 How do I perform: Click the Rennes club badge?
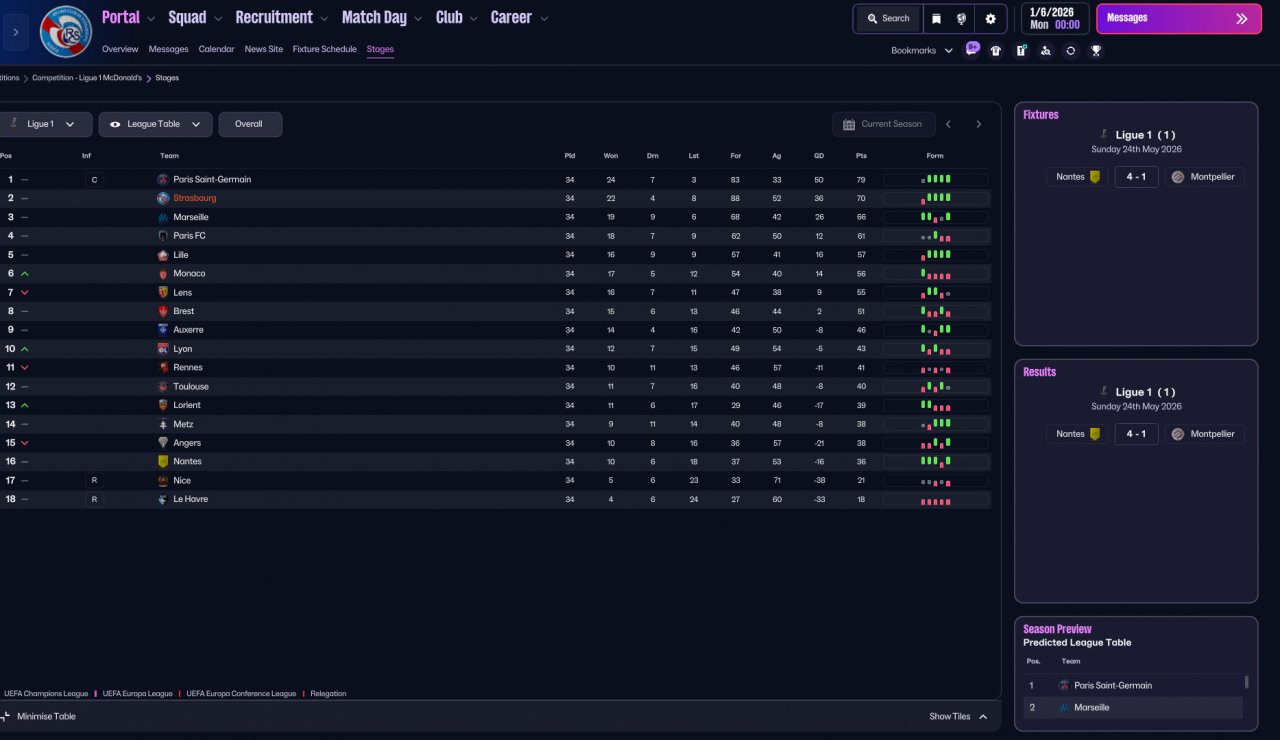(163, 367)
